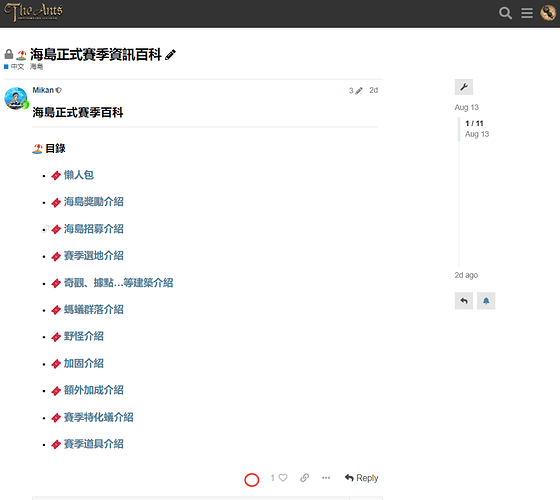Image resolution: width=560 pixels, height=500 pixels.
Task: Open 懶人包 link
Action: click(79, 175)
